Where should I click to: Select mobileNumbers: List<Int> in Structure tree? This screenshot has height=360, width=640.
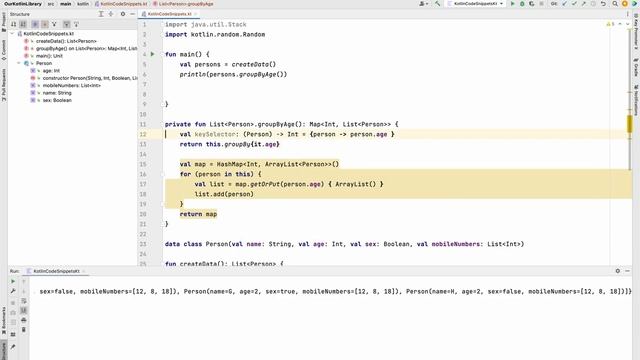[71, 85]
